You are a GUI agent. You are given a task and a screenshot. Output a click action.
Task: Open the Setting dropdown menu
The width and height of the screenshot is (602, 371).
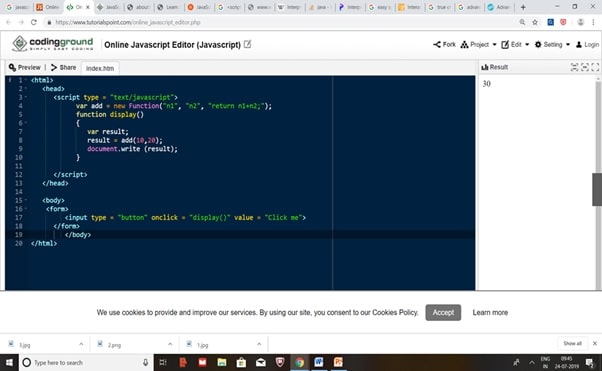pyautogui.click(x=552, y=44)
